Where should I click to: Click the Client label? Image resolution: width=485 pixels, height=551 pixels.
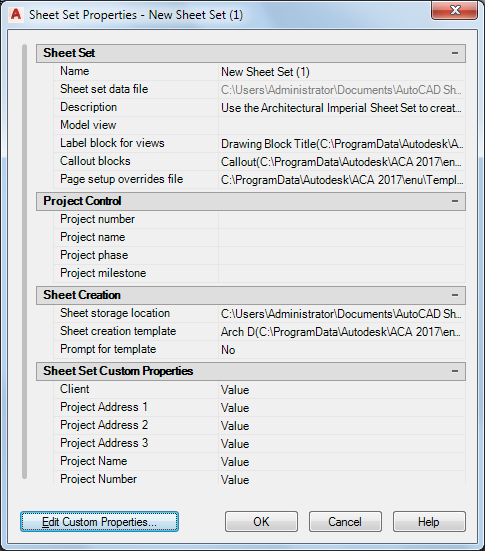[x=75, y=389]
